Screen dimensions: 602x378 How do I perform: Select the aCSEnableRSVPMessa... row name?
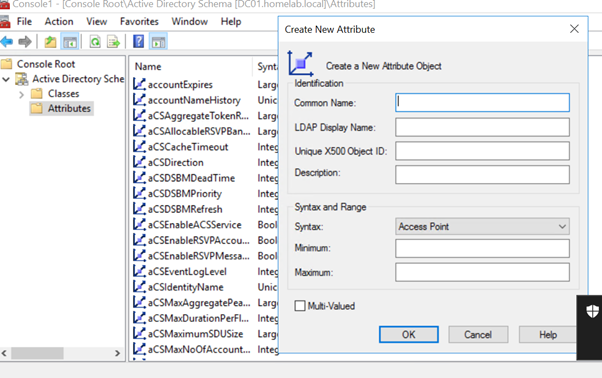(x=198, y=256)
